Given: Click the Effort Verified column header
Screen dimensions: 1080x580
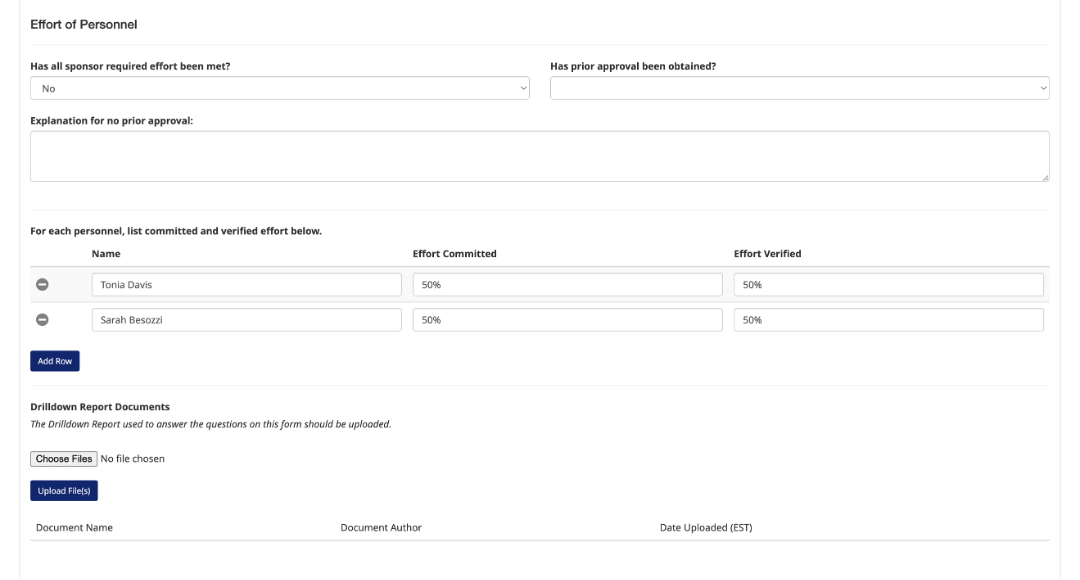Looking at the screenshot, I should (767, 254).
